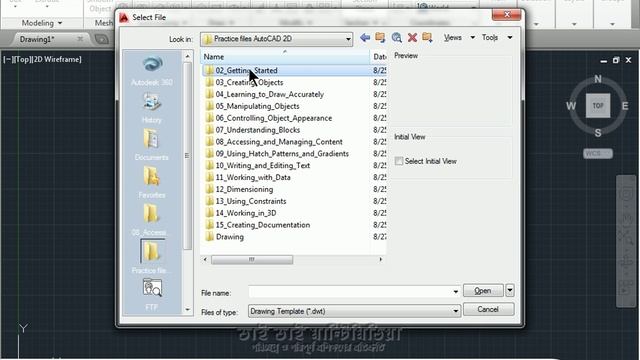Click the horizontal scrollbar thumb in file list
The image size is (640, 360).
pos(252,260)
